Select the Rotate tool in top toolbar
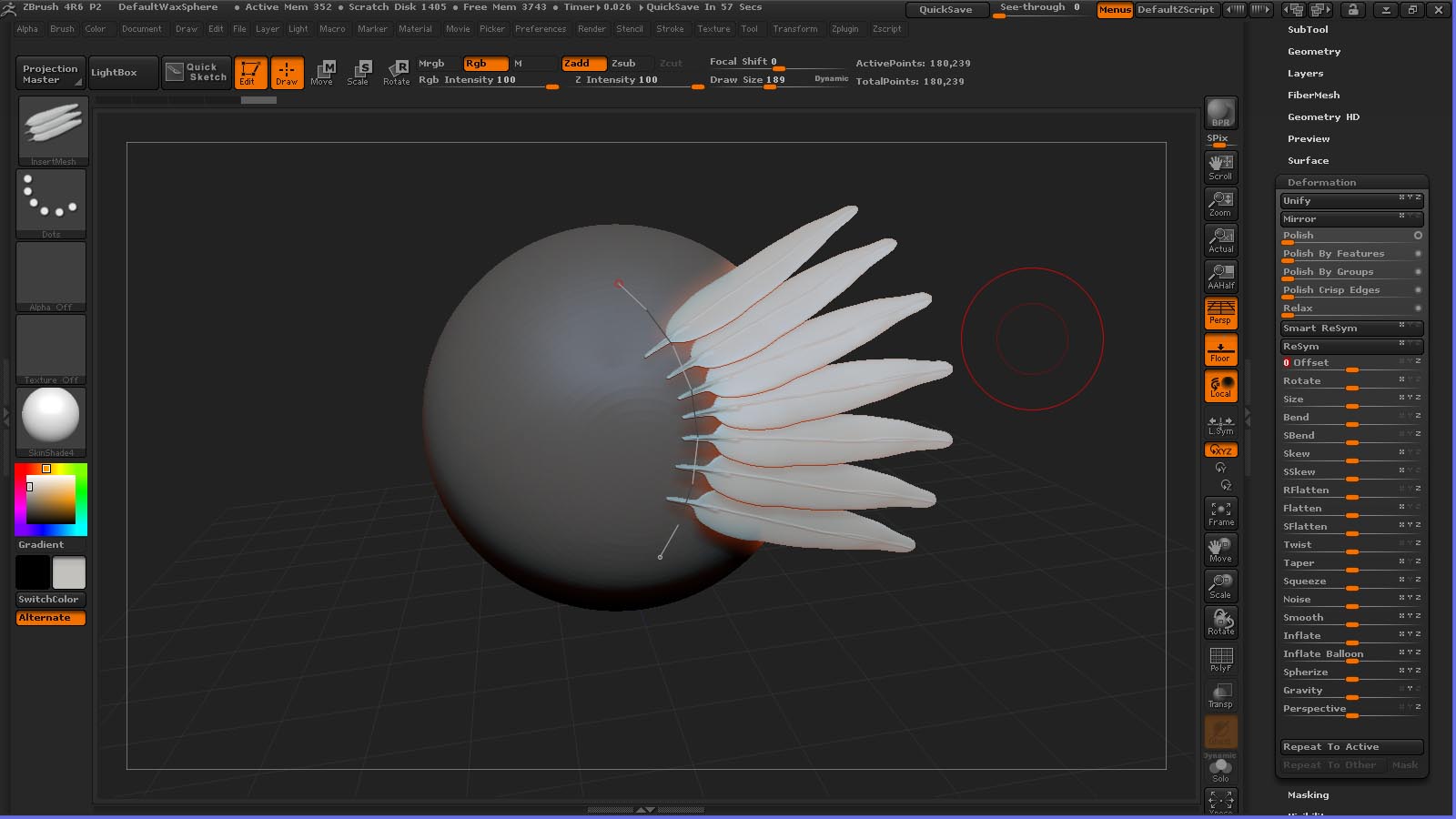This screenshot has width=1456, height=819. tap(397, 72)
